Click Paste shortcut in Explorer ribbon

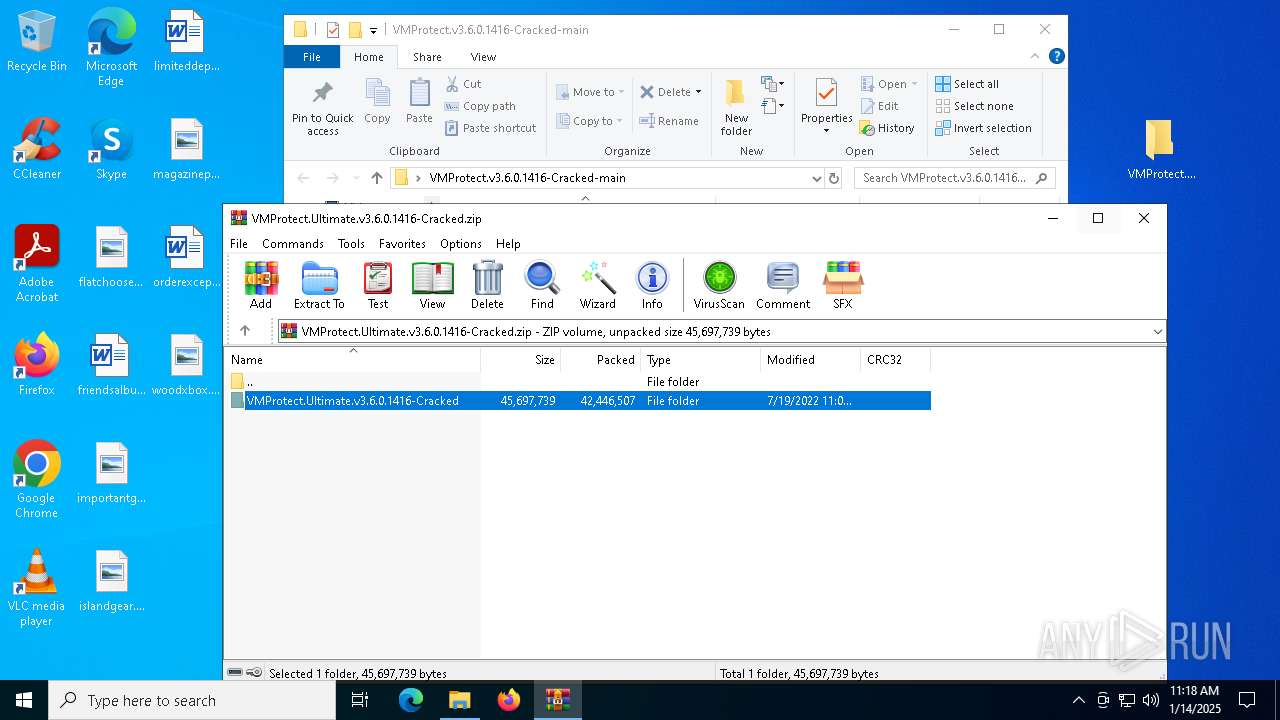tap(491, 128)
